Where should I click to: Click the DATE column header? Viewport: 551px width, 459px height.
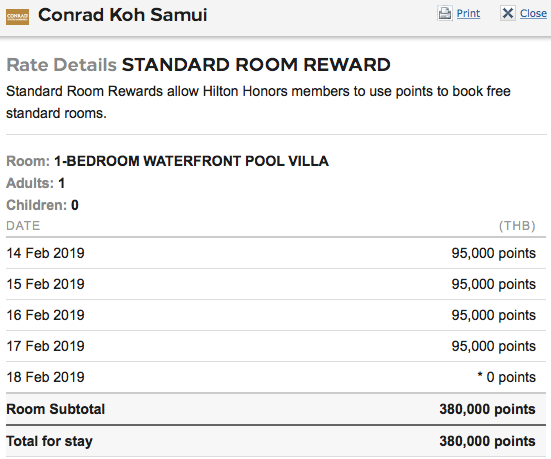pos(23,226)
